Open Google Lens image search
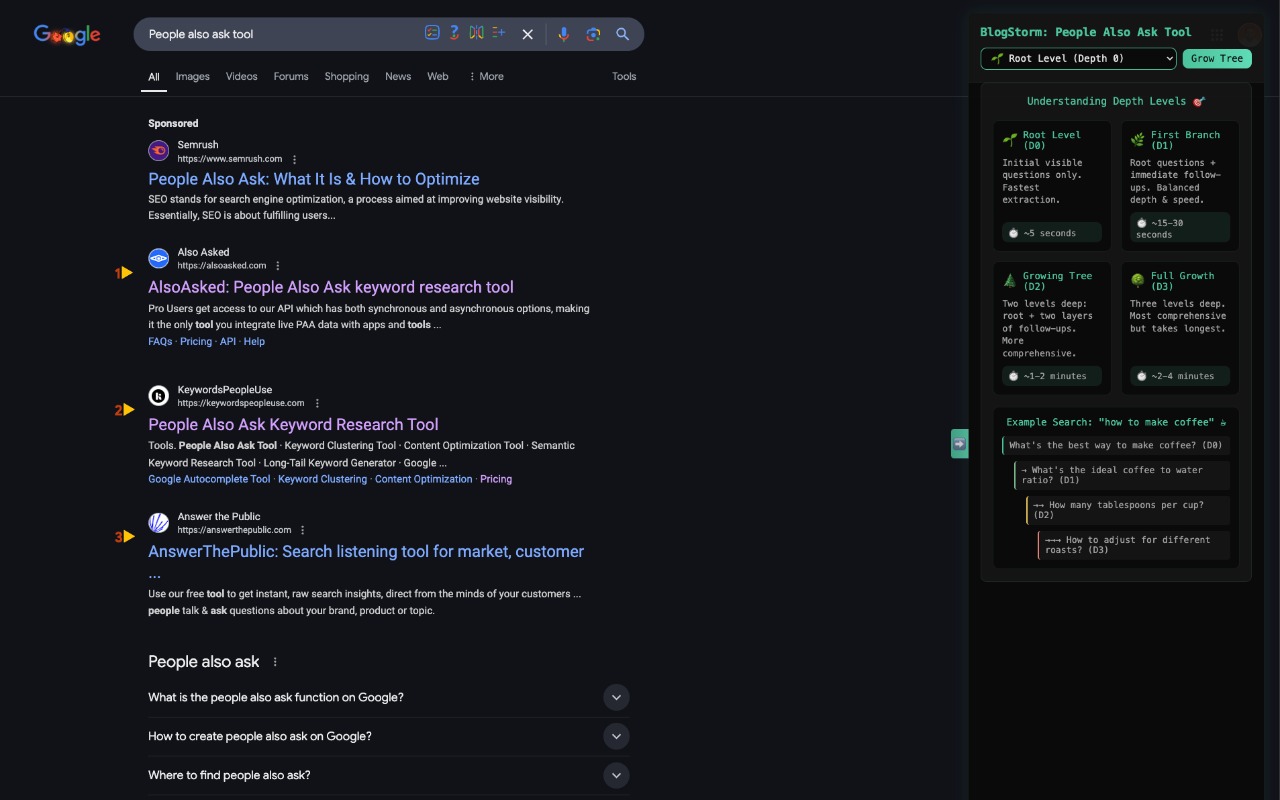 (x=593, y=34)
